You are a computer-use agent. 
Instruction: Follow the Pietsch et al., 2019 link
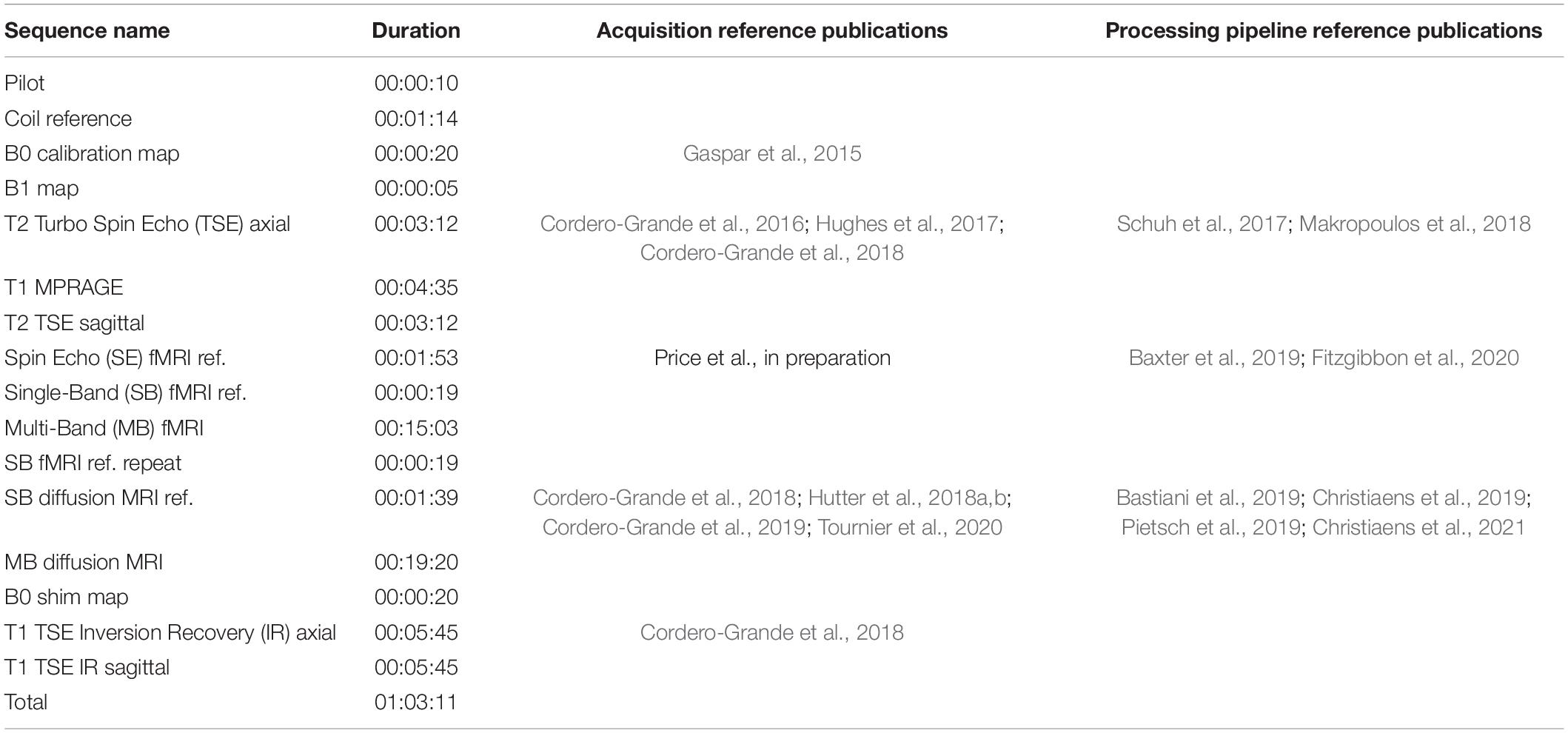(x=1210, y=527)
